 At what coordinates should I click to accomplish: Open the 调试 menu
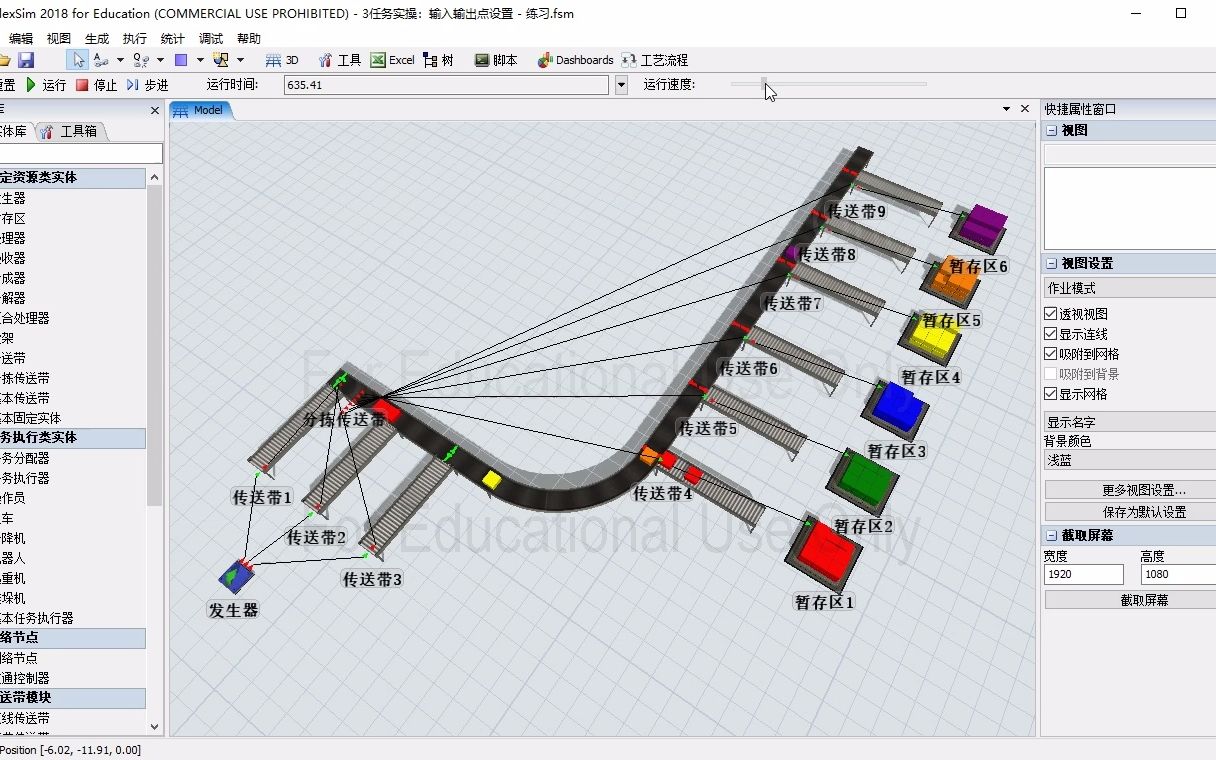pyautogui.click(x=210, y=38)
